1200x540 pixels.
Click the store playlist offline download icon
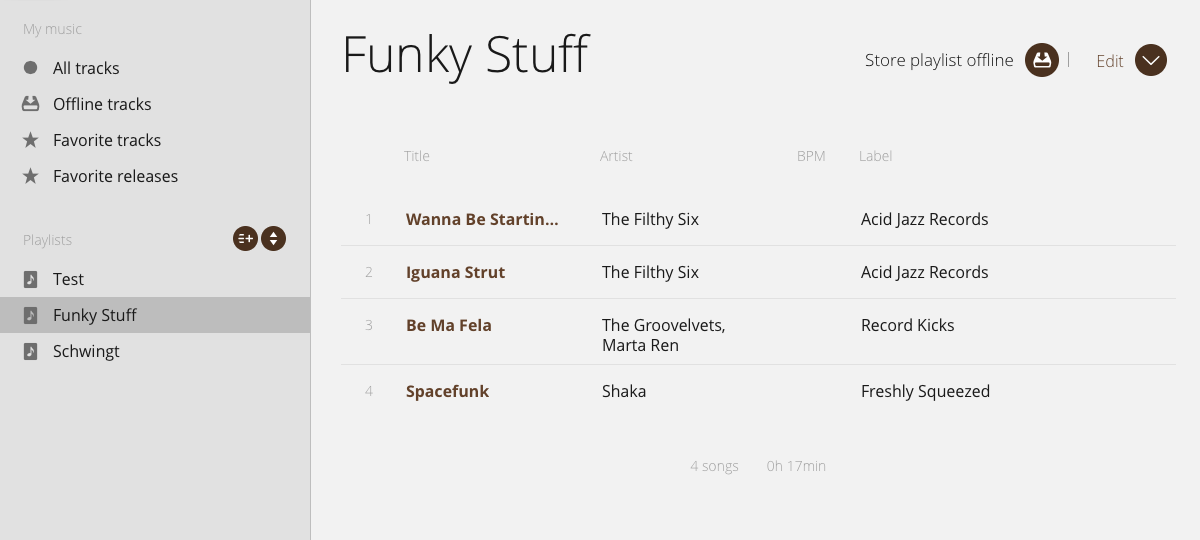pyautogui.click(x=1042, y=60)
